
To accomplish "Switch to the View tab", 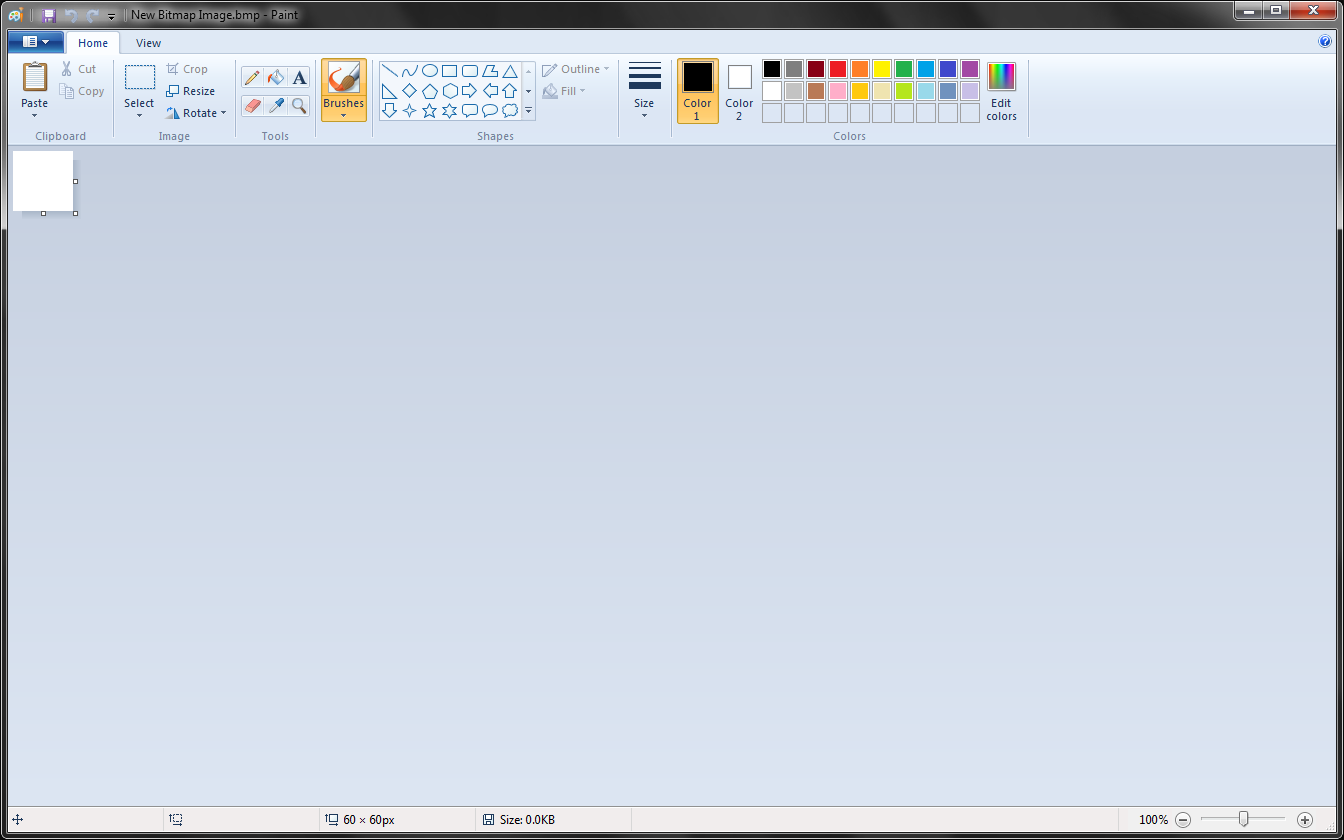I will tap(148, 43).
